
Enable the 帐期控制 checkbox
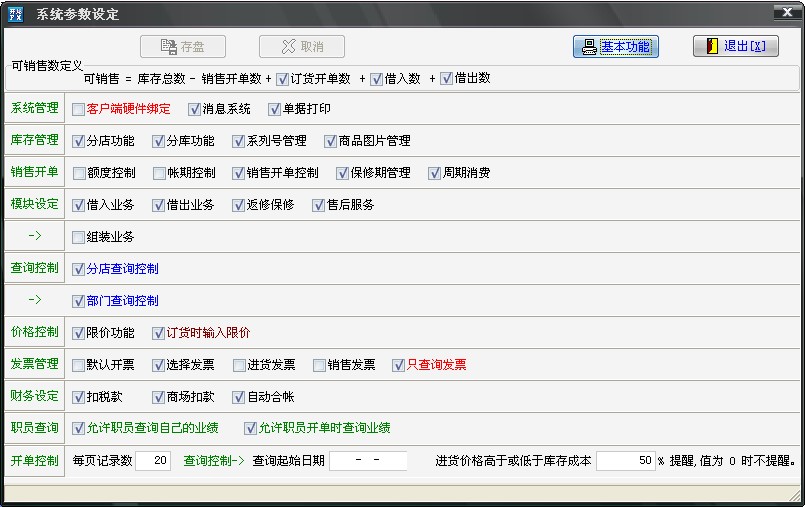(x=159, y=173)
